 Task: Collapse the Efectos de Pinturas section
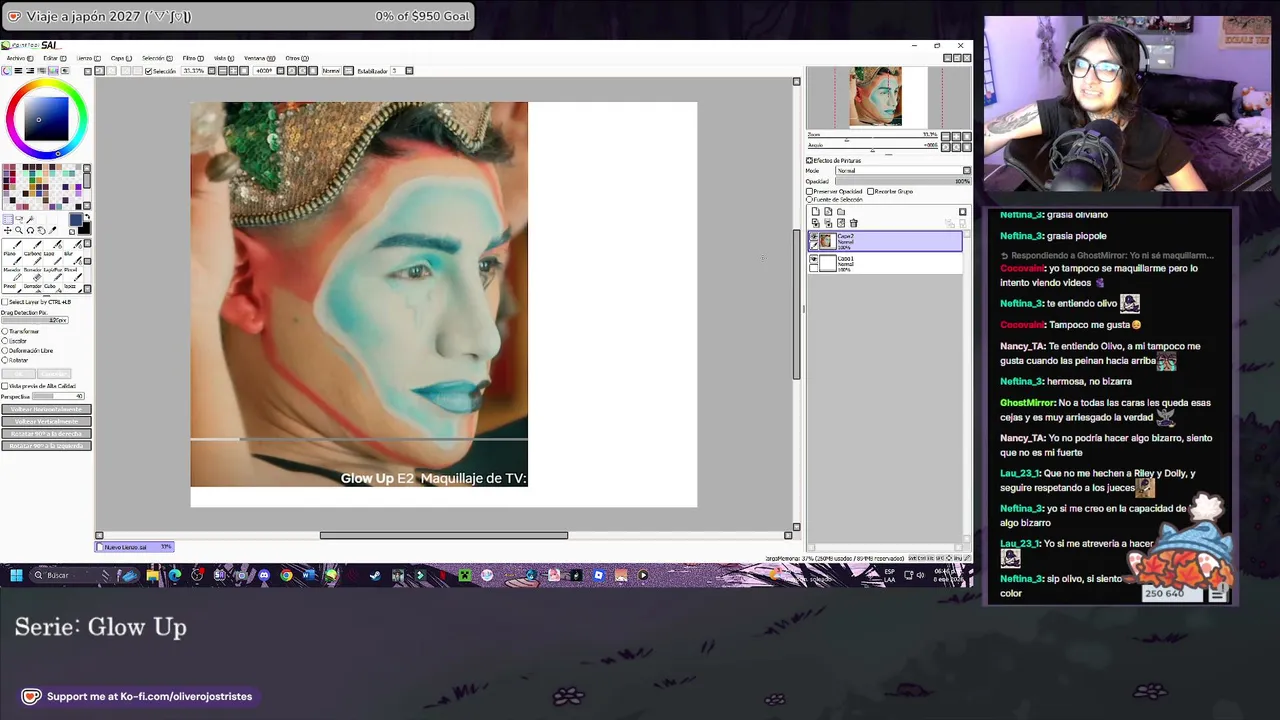pyautogui.click(x=809, y=161)
